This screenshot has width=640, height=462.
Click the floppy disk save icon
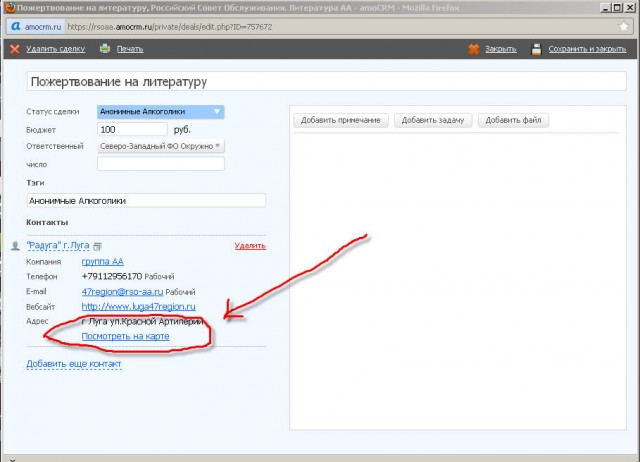tap(537, 48)
